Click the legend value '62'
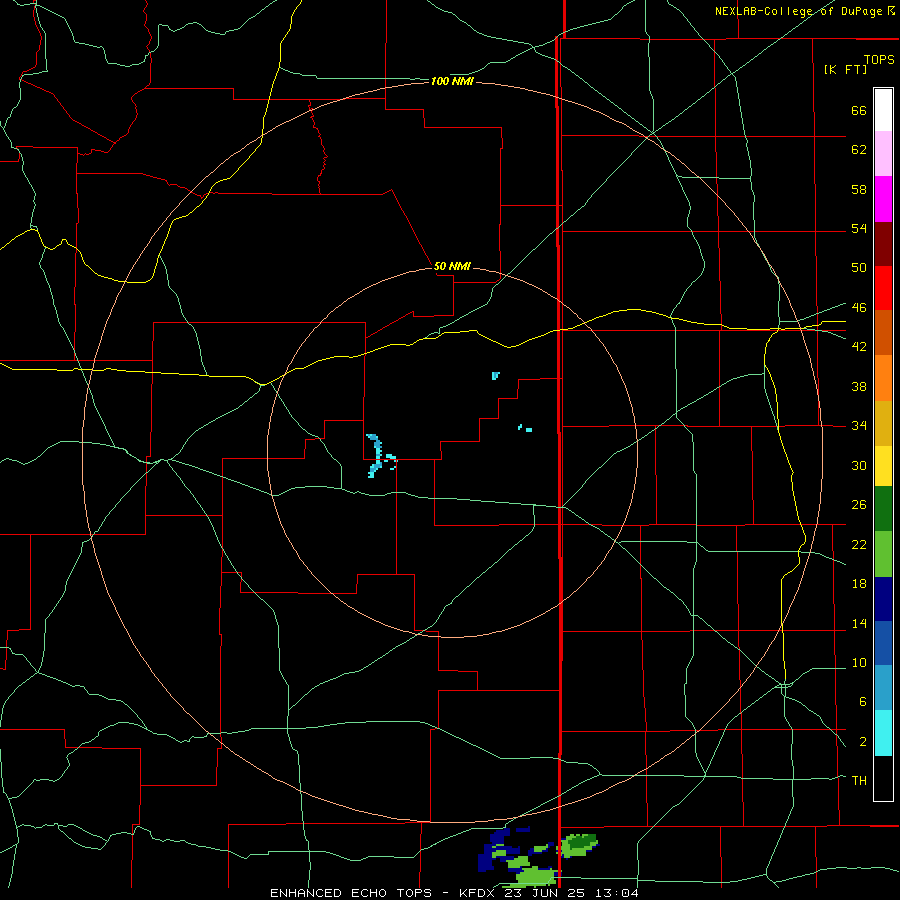This screenshot has width=900, height=900. [859, 150]
